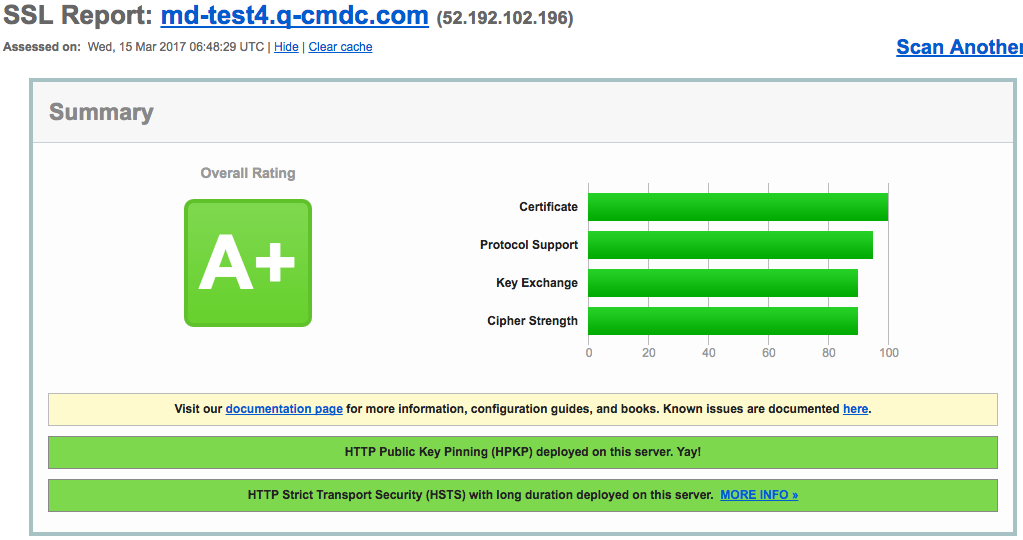Click the HSTS long duration banner text

point(480,495)
